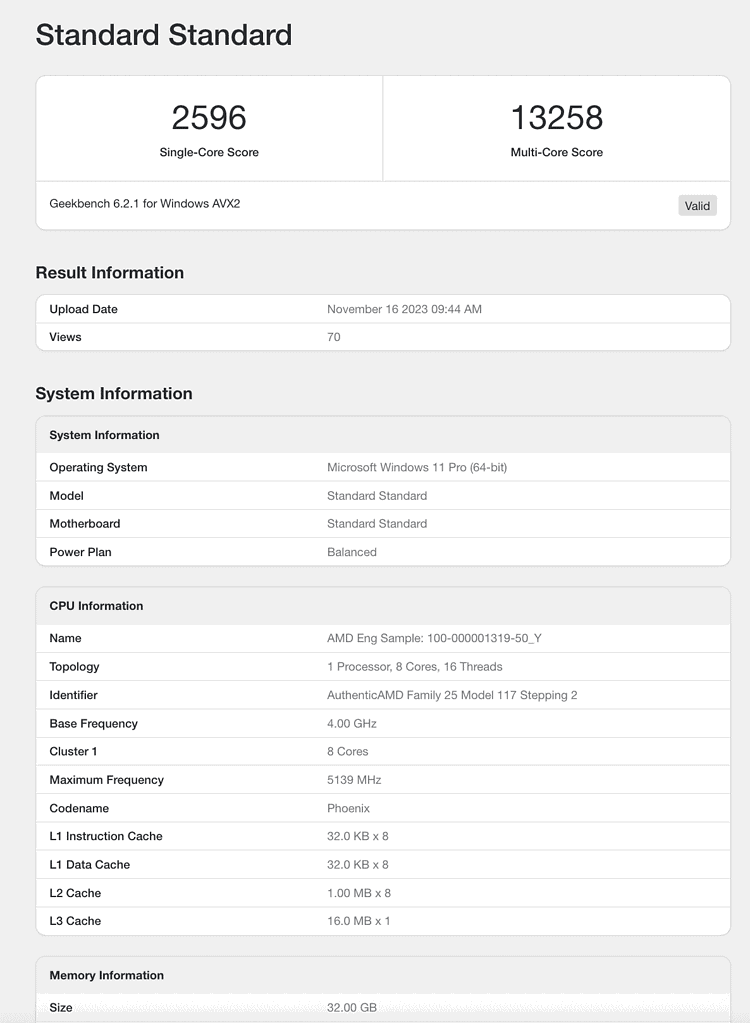Click L1 Instruction Cache value 32.0 KB x 8
The width and height of the screenshot is (750, 1023).
tap(357, 836)
